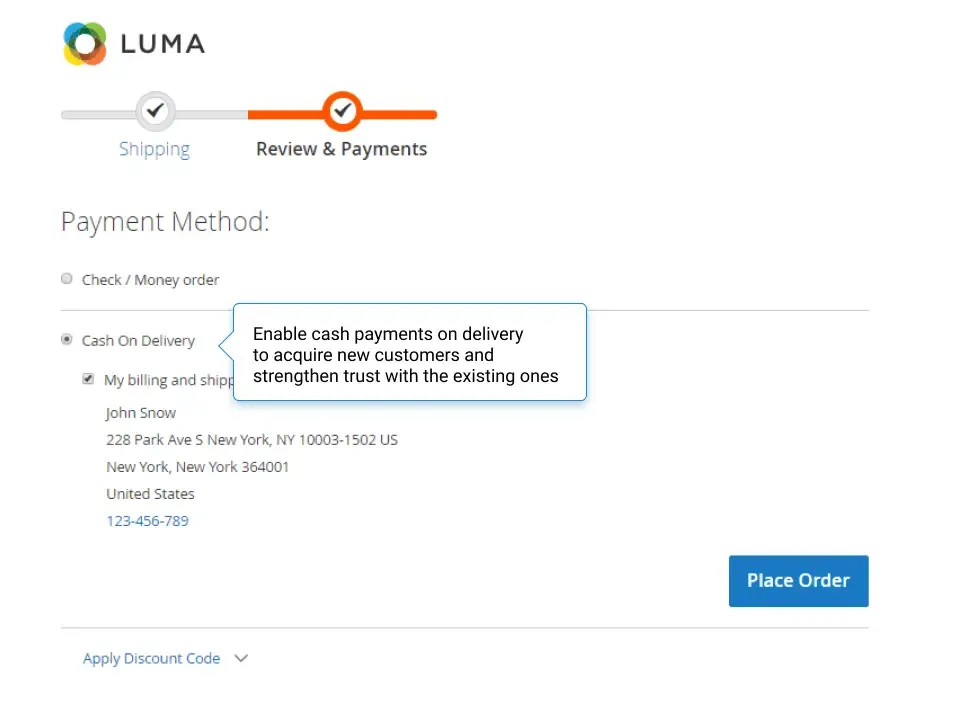Expand the Apply Discount Code section

click(151, 658)
